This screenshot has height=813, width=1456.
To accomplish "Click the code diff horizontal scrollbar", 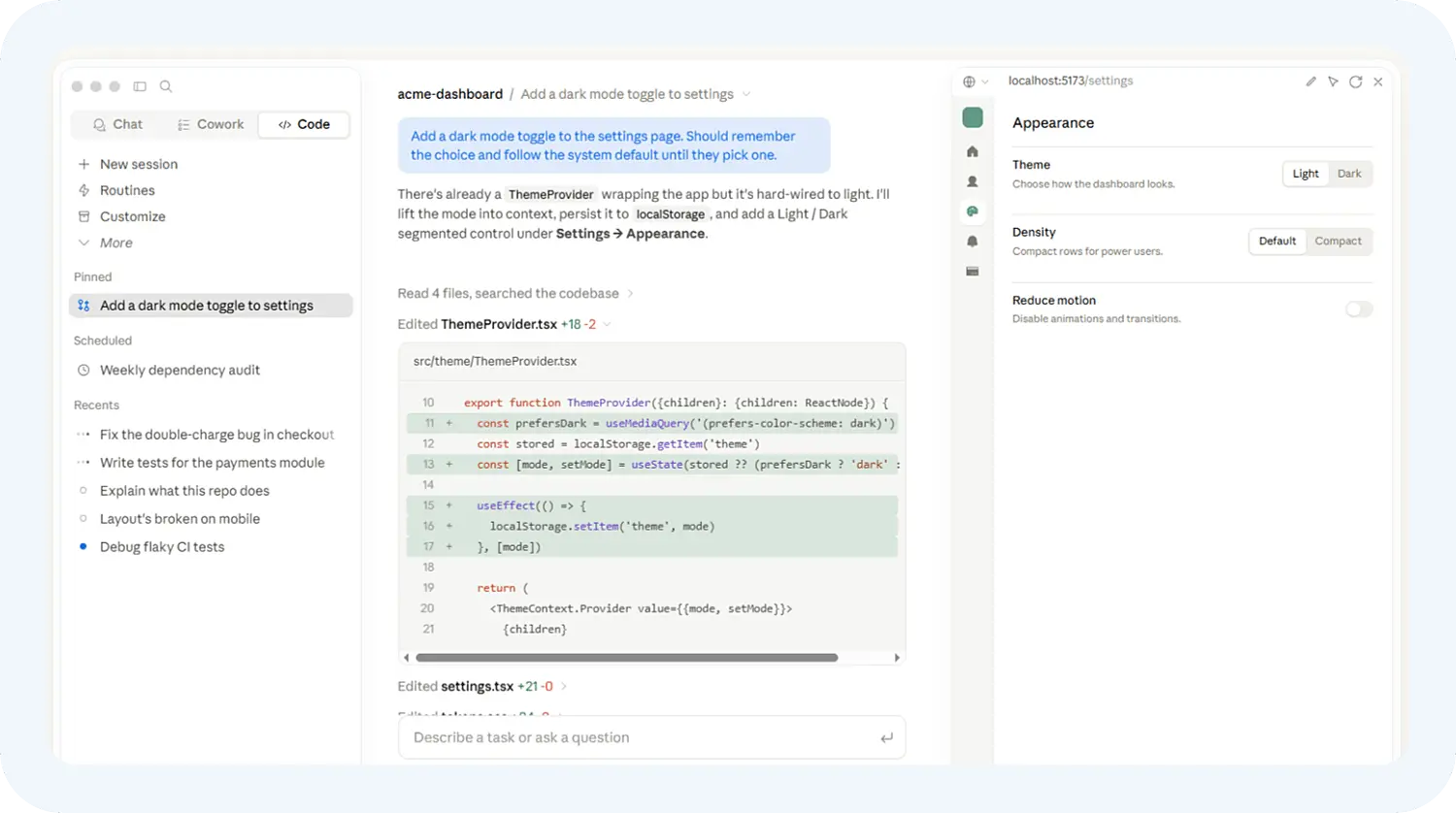I will (x=626, y=658).
